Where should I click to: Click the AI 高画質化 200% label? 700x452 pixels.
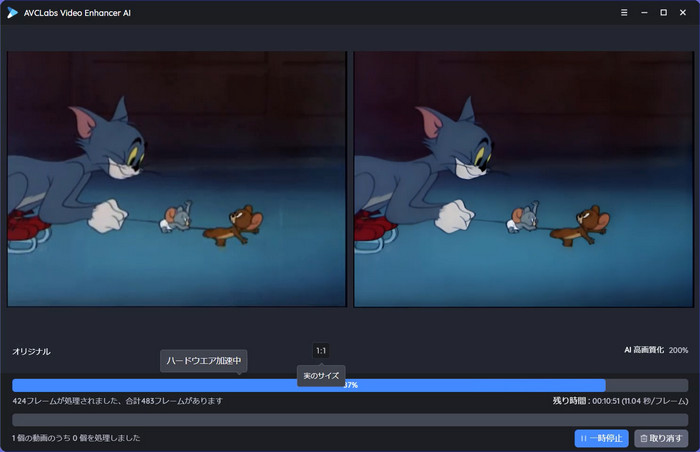click(x=656, y=350)
